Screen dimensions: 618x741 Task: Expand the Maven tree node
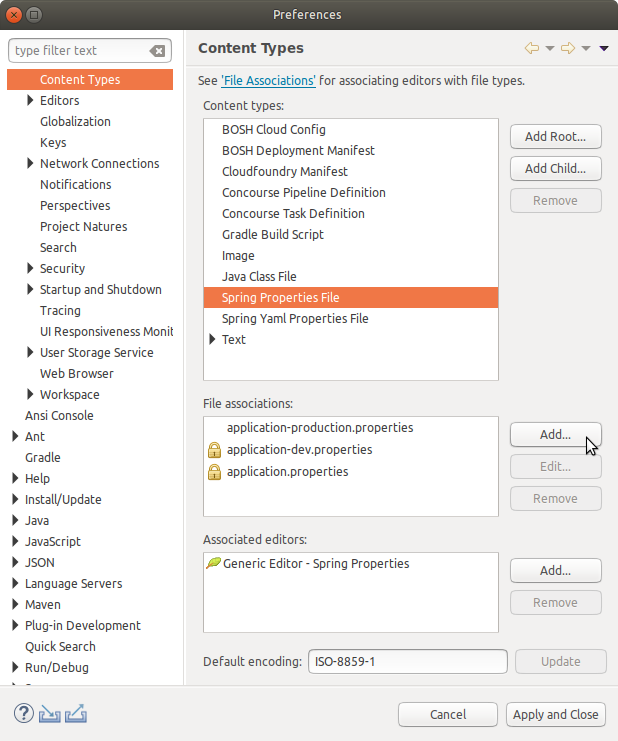pos(15,605)
